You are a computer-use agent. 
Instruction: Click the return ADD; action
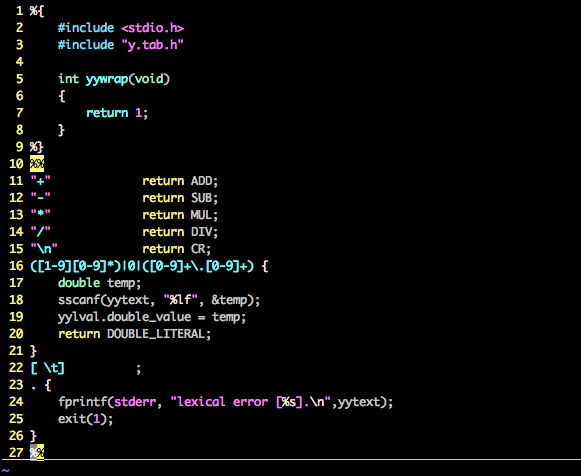(x=180, y=181)
